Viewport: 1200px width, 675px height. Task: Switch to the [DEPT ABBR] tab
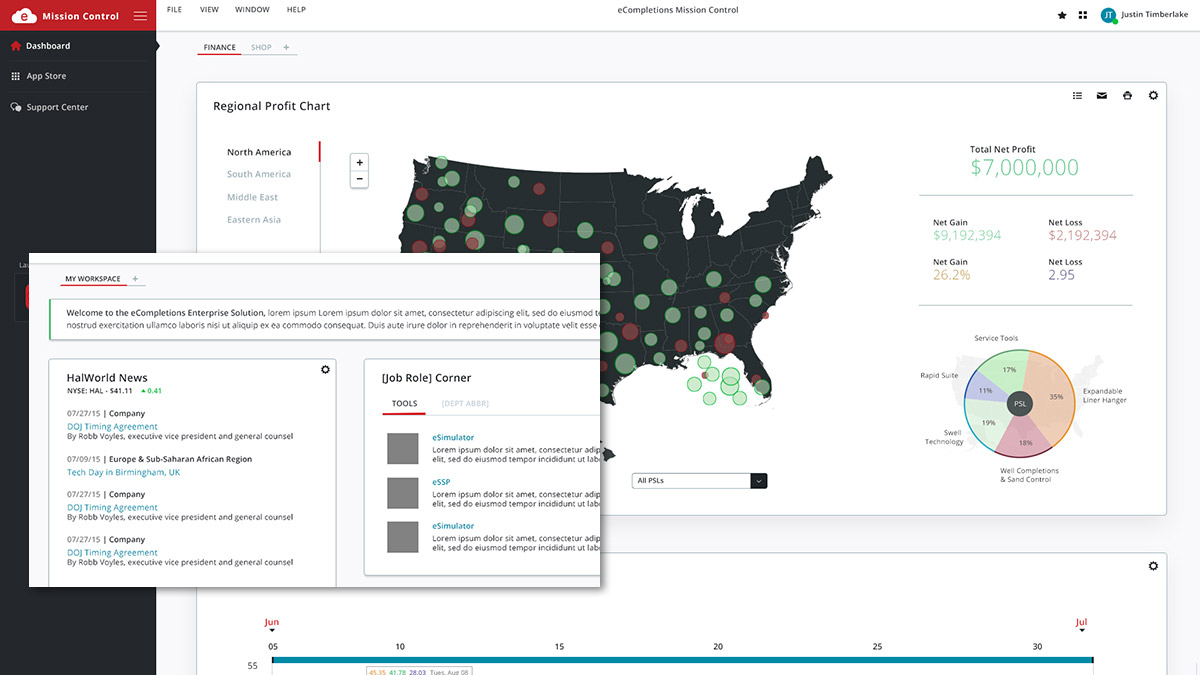[465, 404]
